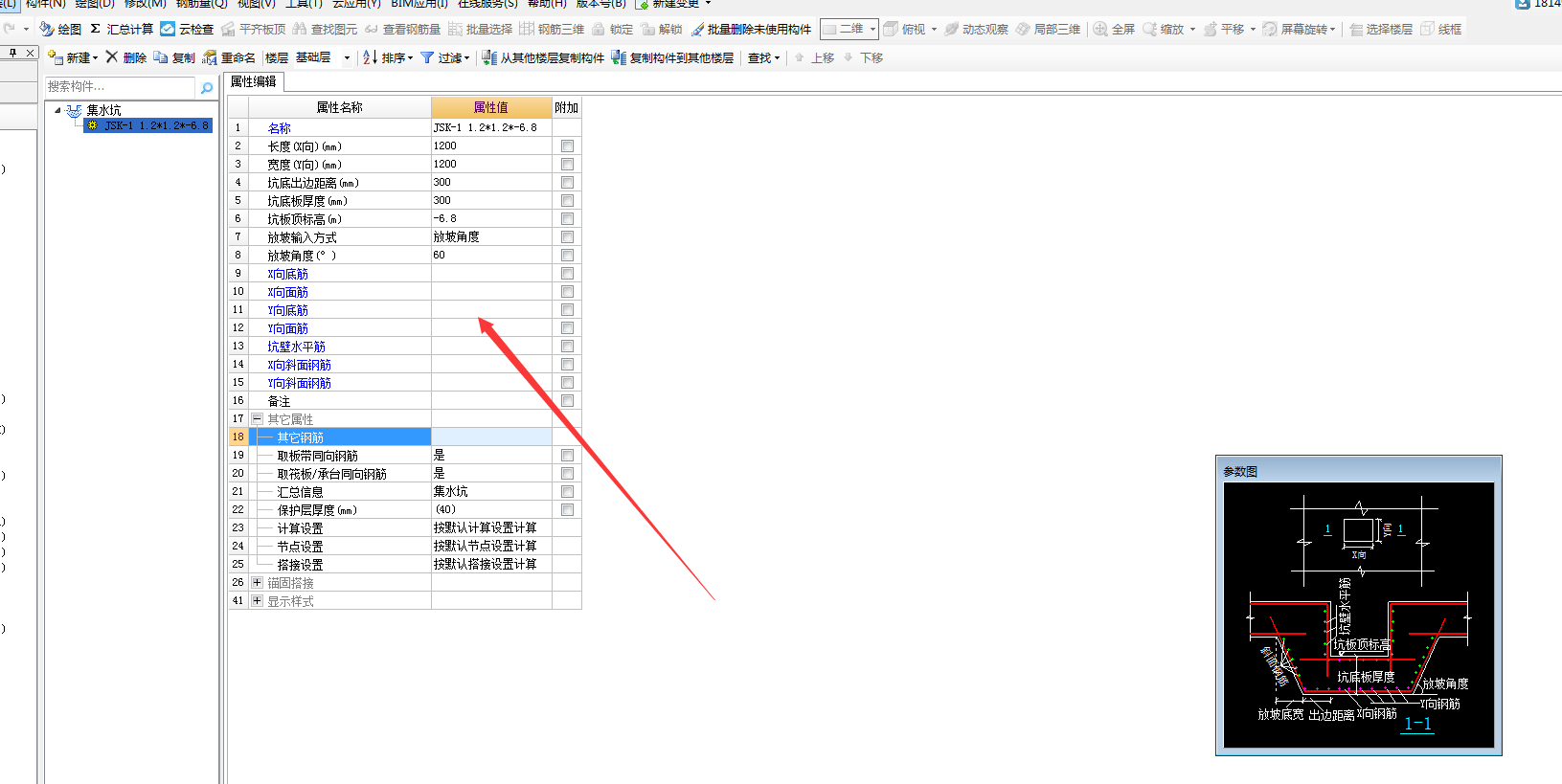Tick the 附加 checkbox for 保护层厚度
Image resolution: width=1562 pixels, height=784 pixels.
click(x=567, y=510)
